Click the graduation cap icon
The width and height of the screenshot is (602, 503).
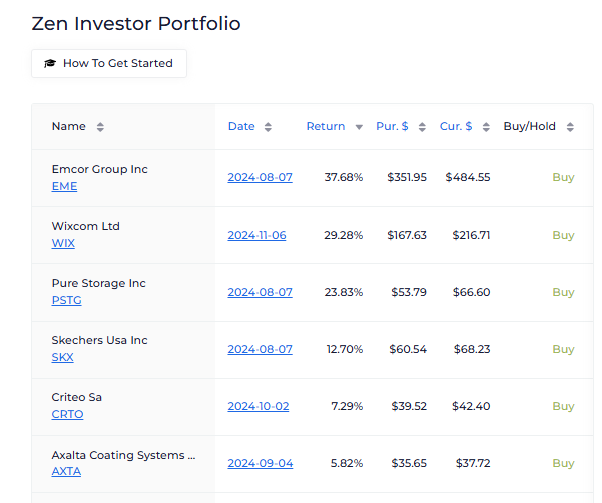[50, 63]
